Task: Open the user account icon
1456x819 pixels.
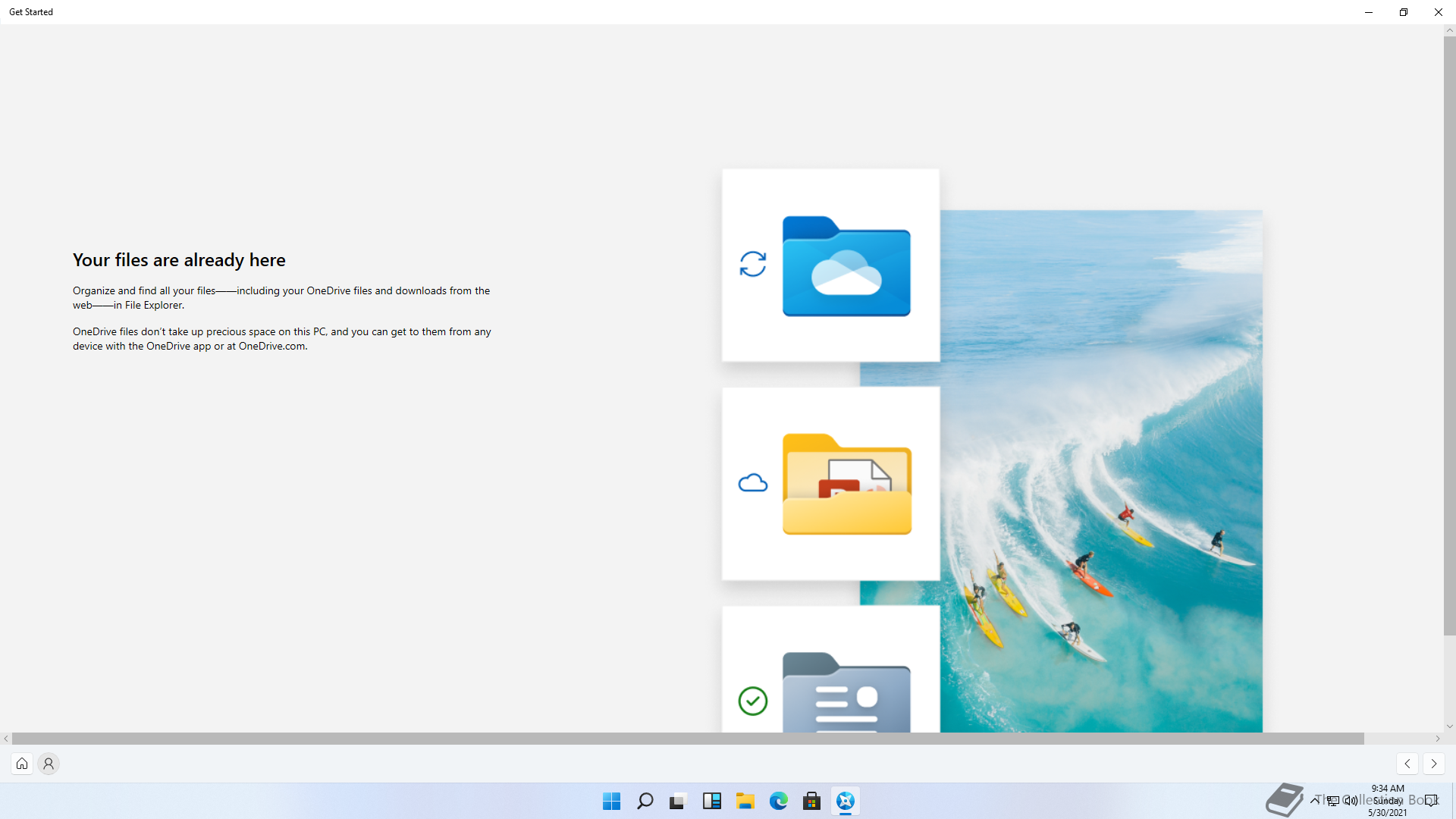Action: click(x=49, y=764)
